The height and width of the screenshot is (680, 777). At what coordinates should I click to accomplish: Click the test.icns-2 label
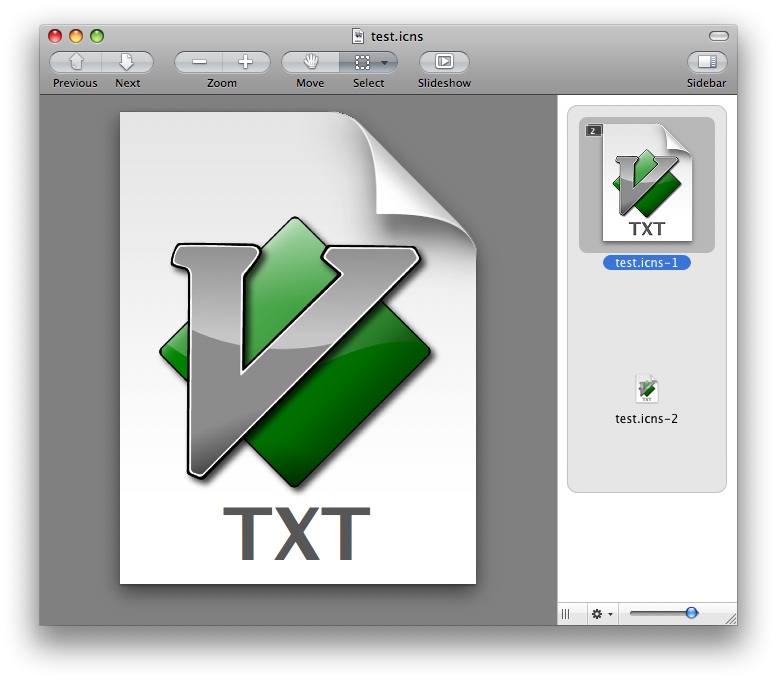(x=647, y=419)
